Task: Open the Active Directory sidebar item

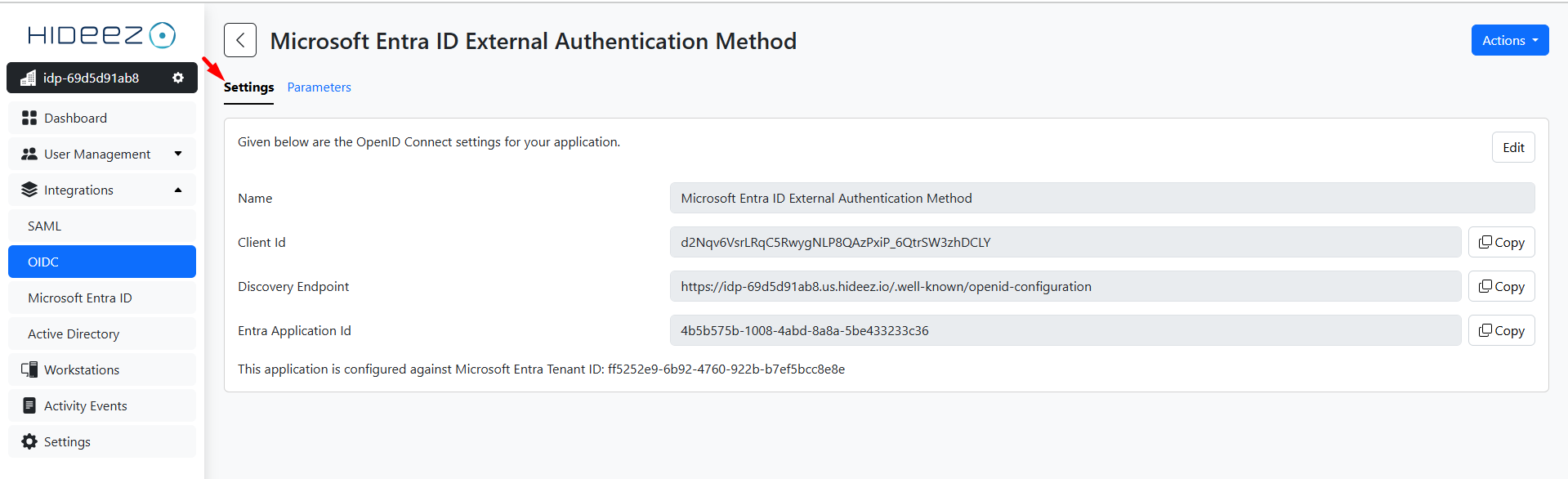Action: (x=74, y=334)
